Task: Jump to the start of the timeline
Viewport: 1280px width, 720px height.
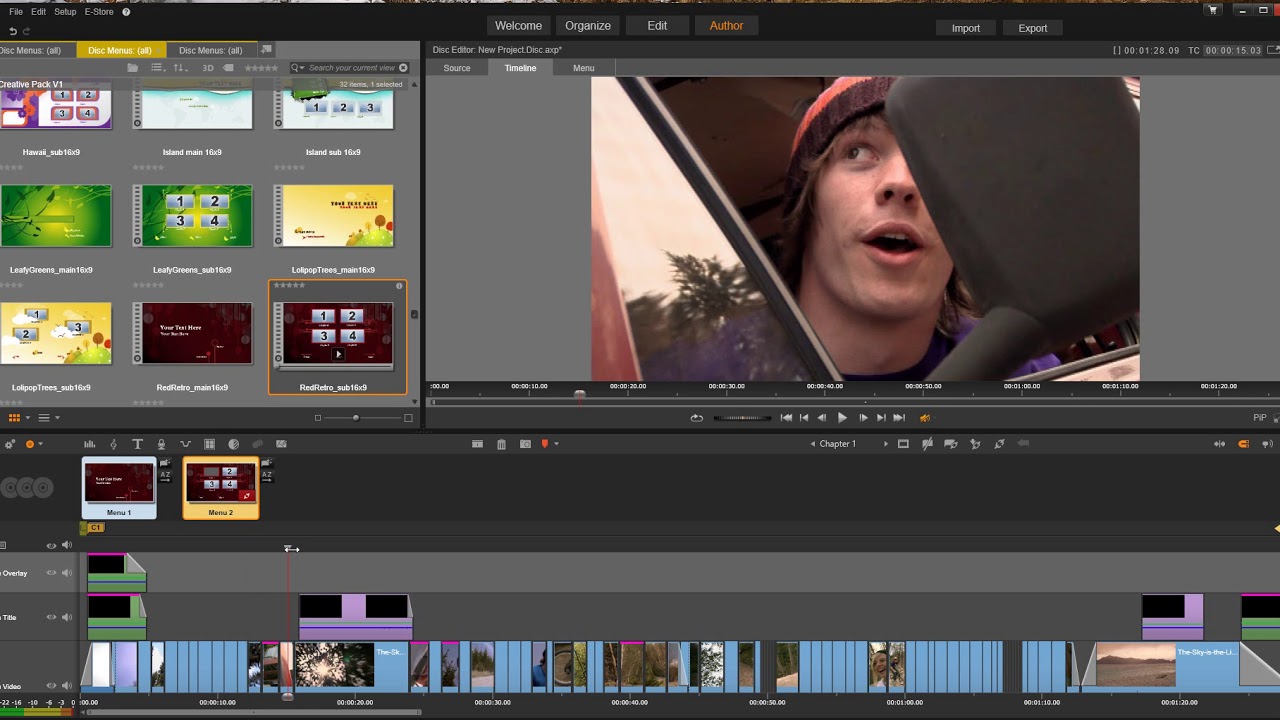Action: [786, 418]
